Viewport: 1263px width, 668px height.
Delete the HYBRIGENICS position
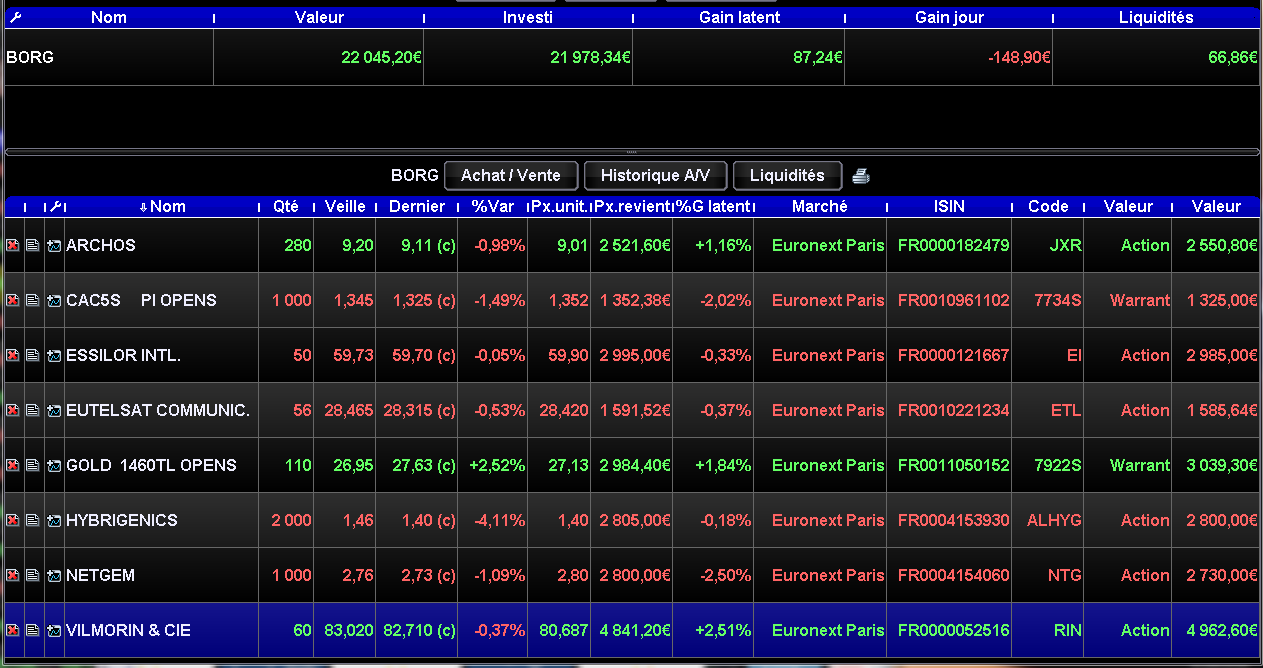pos(13,520)
